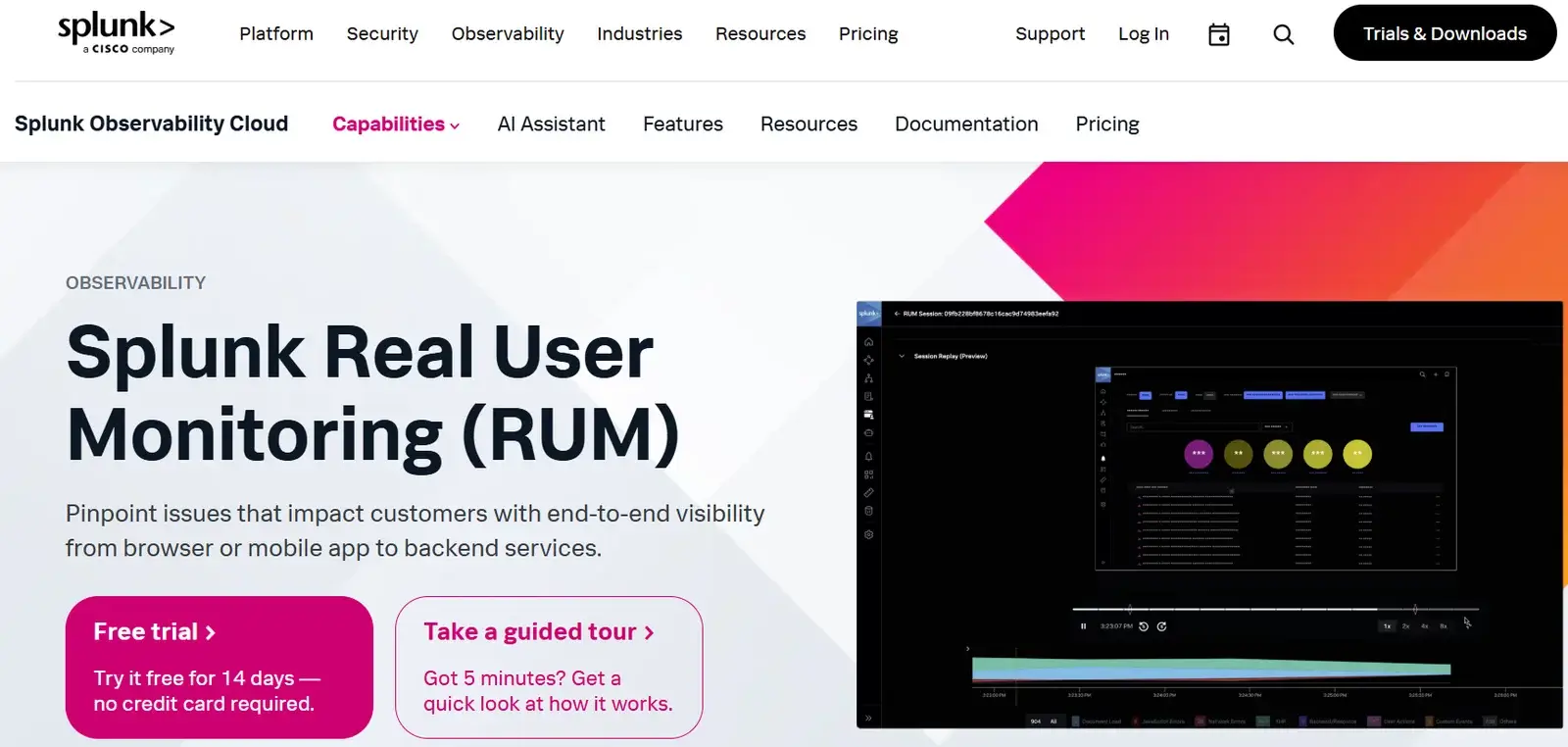This screenshot has height=747, width=1568.
Task: Switch to the Features tab
Action: coord(683,124)
